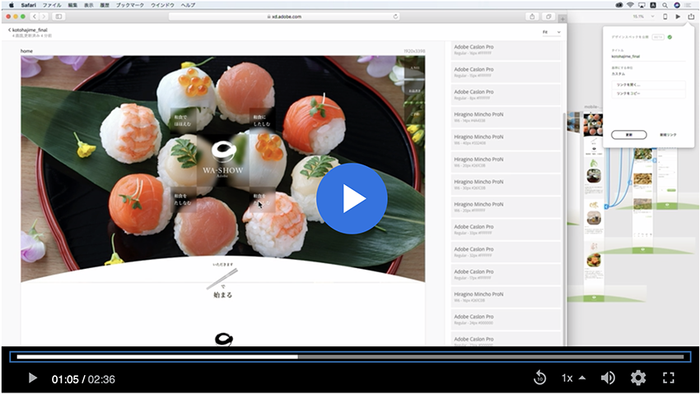Open the Fit zoom dropdown

point(551,32)
